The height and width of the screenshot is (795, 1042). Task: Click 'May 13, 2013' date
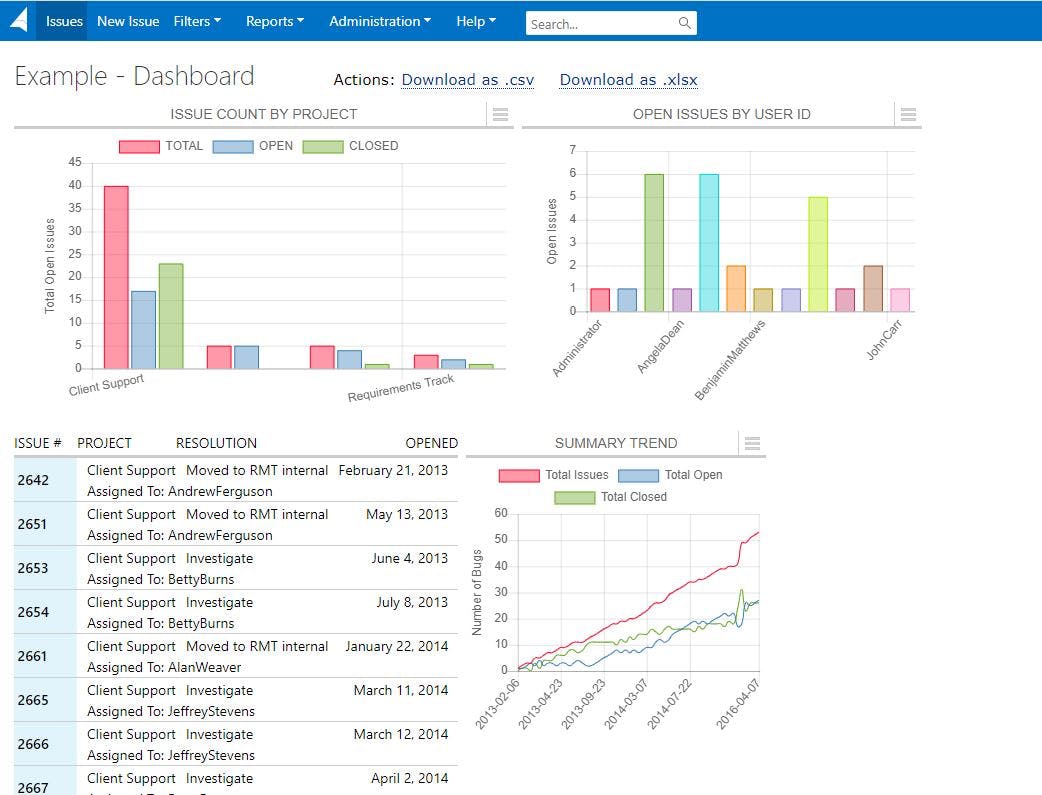coord(407,514)
